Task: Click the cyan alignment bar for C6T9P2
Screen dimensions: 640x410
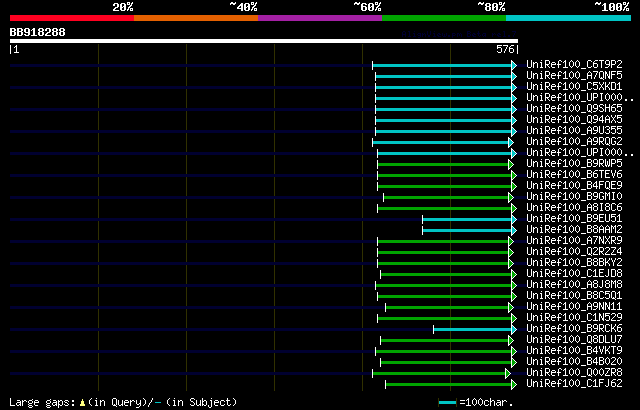Action: 442,65
